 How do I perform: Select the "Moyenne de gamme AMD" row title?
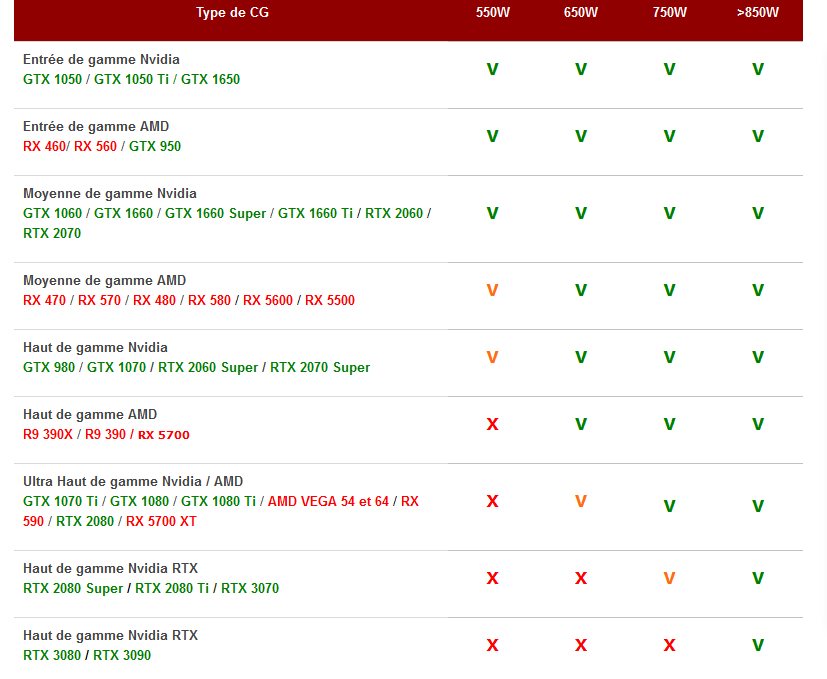click(104, 281)
